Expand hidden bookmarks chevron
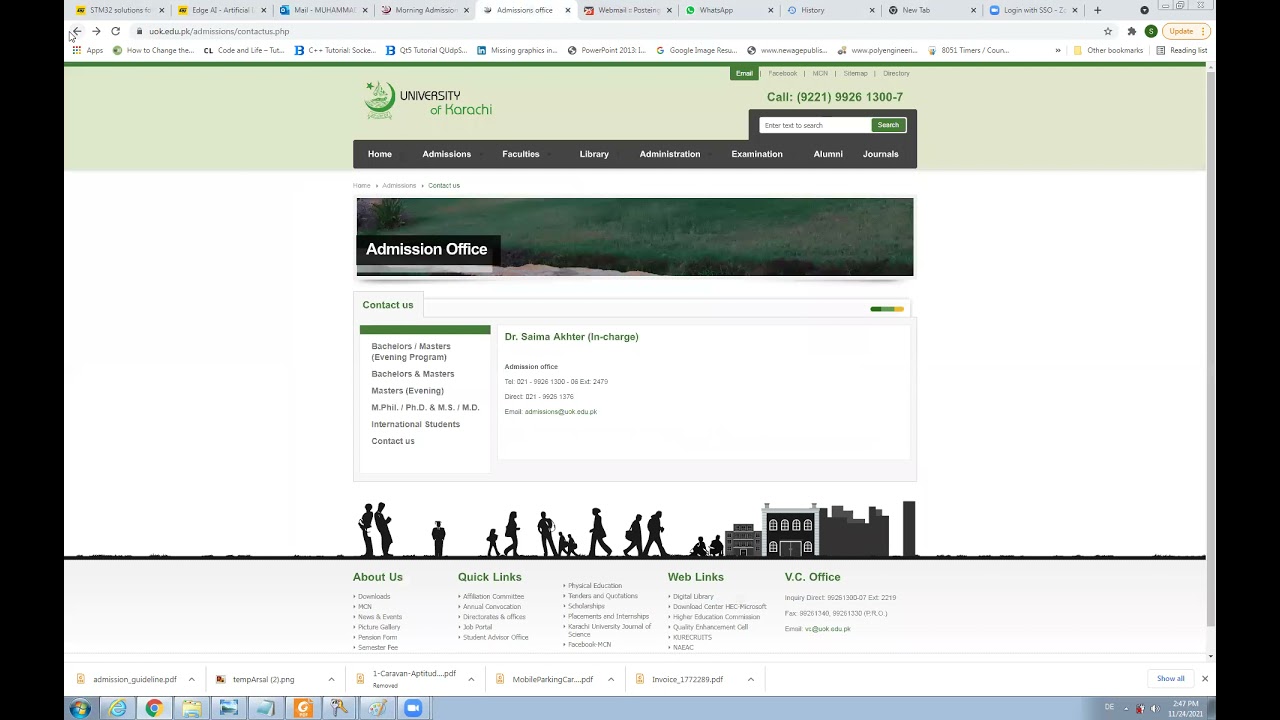Viewport: 1280px width, 720px height. pyautogui.click(x=1058, y=50)
